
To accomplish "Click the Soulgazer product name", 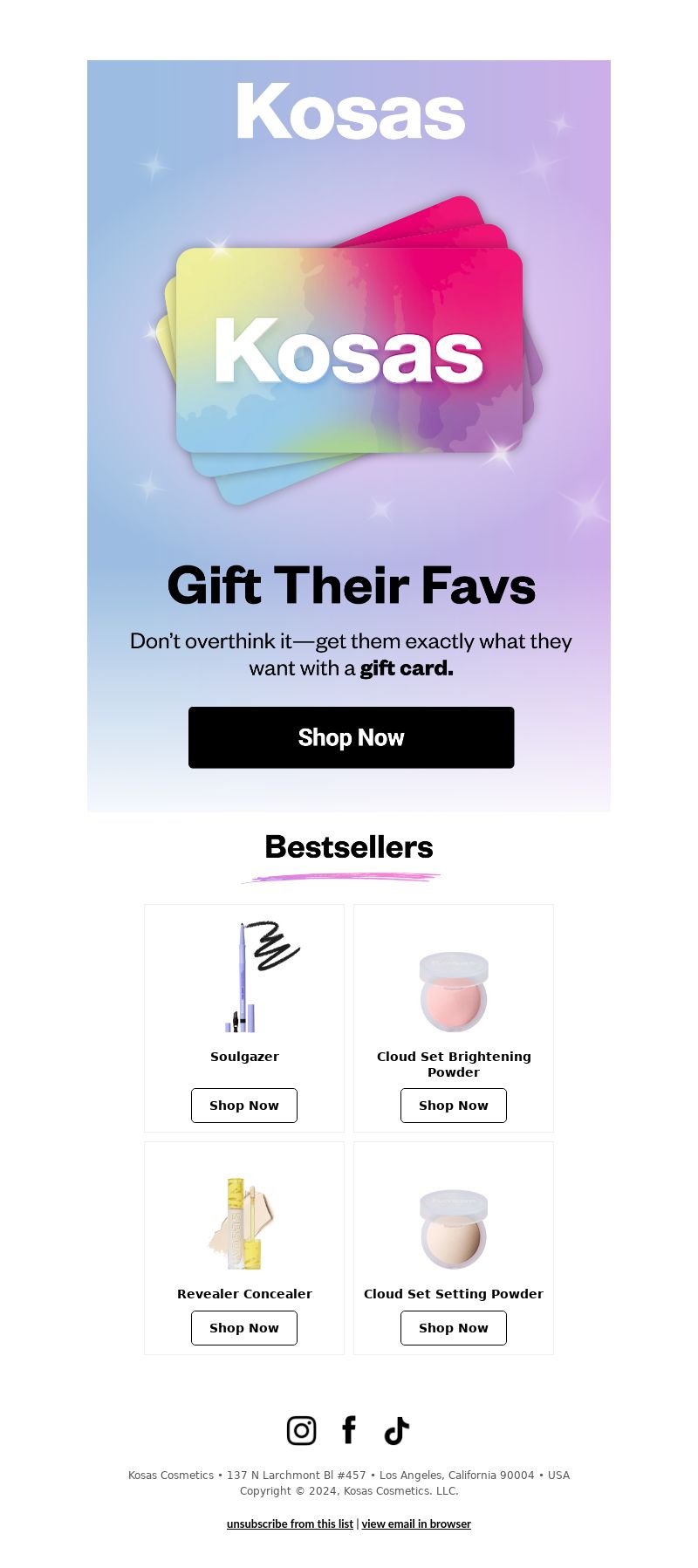I will pos(244,1057).
